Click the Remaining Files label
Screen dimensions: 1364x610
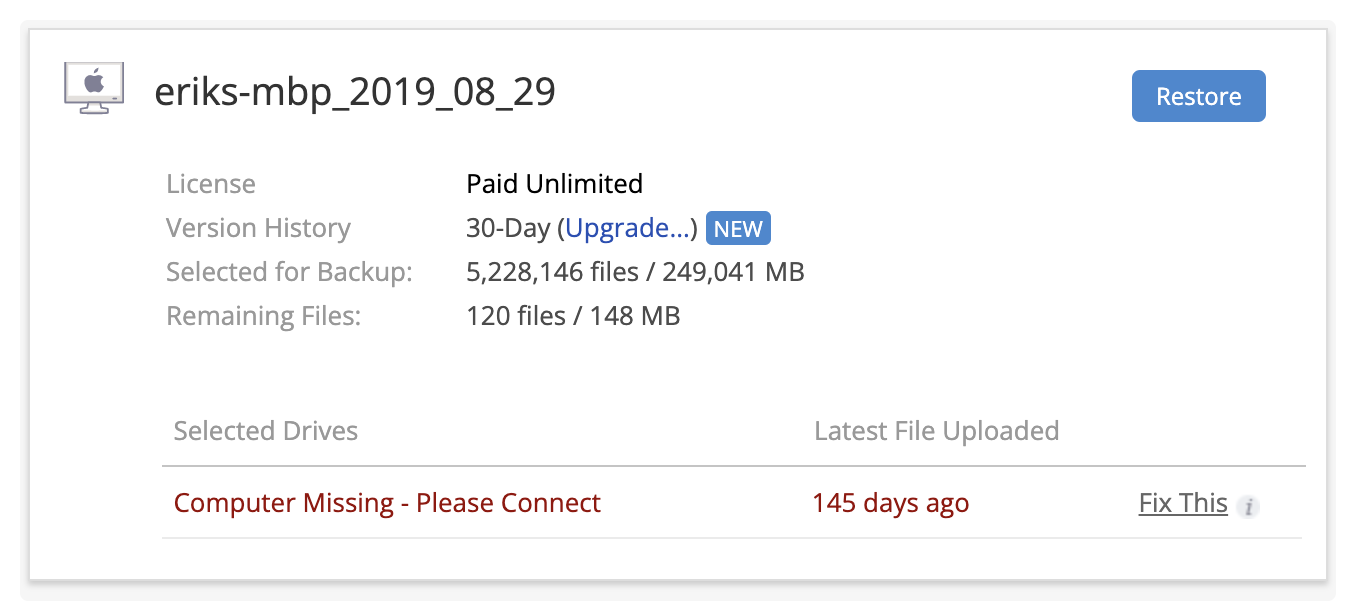(263, 316)
